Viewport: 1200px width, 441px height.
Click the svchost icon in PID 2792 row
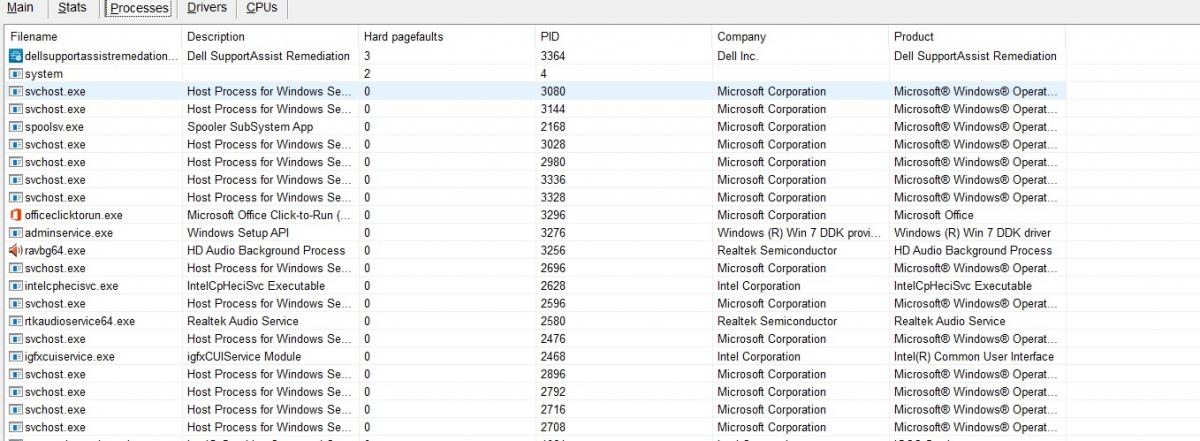(15, 392)
